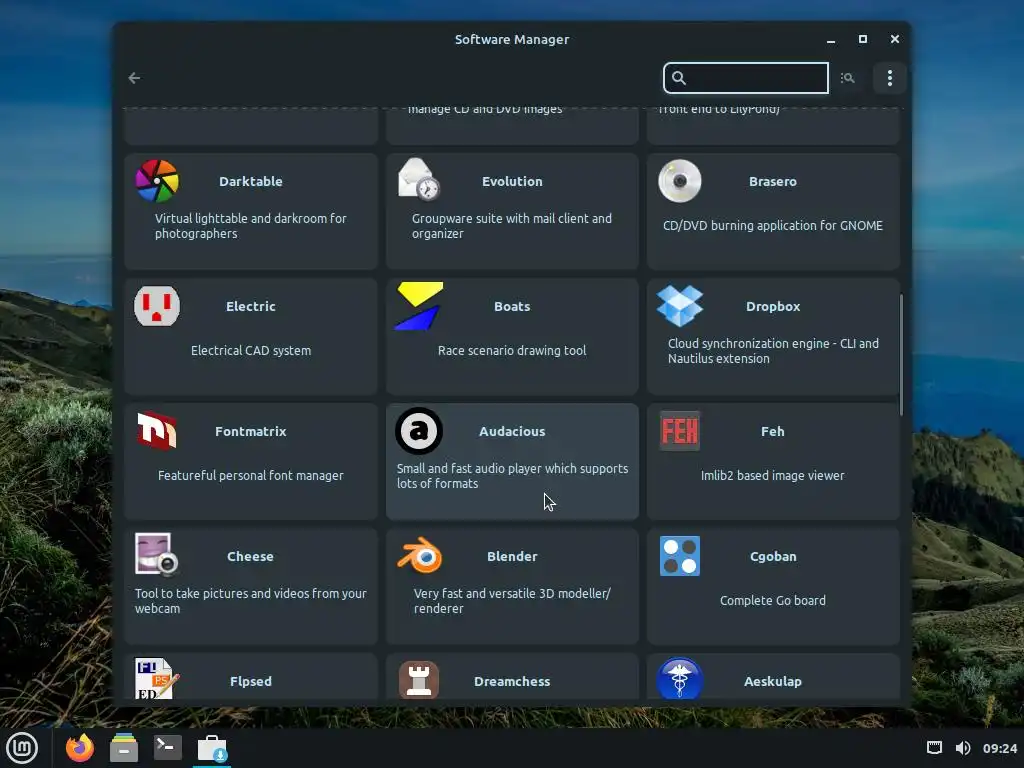Click 'Tool to take pictures and videos' description
This screenshot has width=1024, height=768.
[251, 601]
